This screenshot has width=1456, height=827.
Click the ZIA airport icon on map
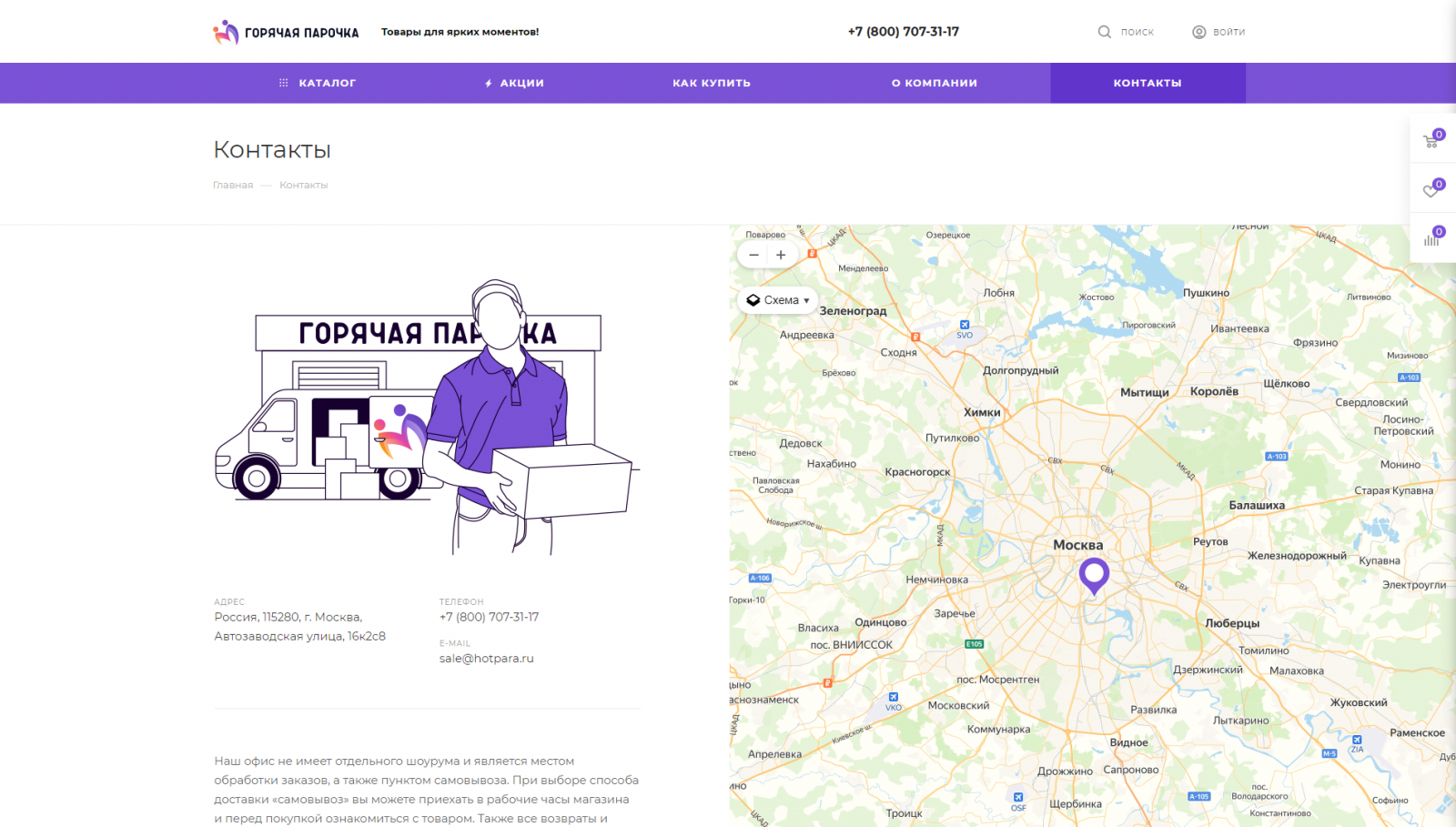coord(1357,740)
